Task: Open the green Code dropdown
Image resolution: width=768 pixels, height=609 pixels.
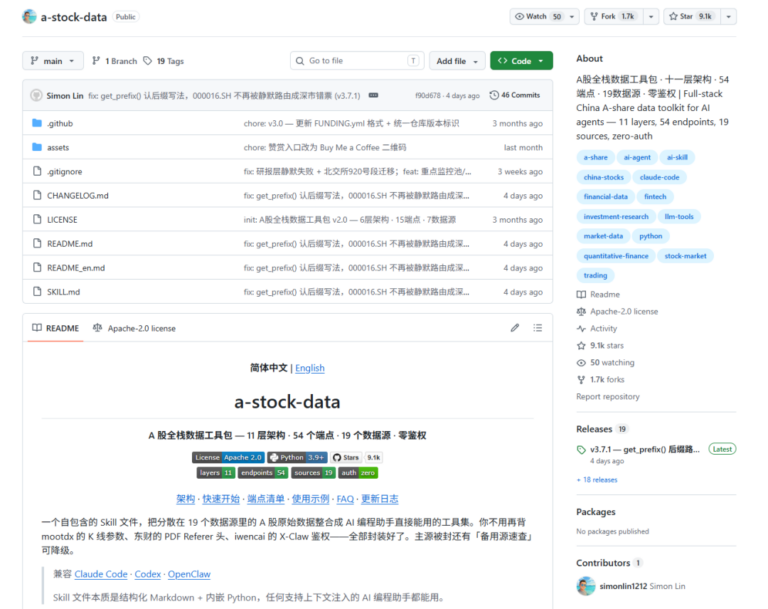Action: tap(521, 61)
